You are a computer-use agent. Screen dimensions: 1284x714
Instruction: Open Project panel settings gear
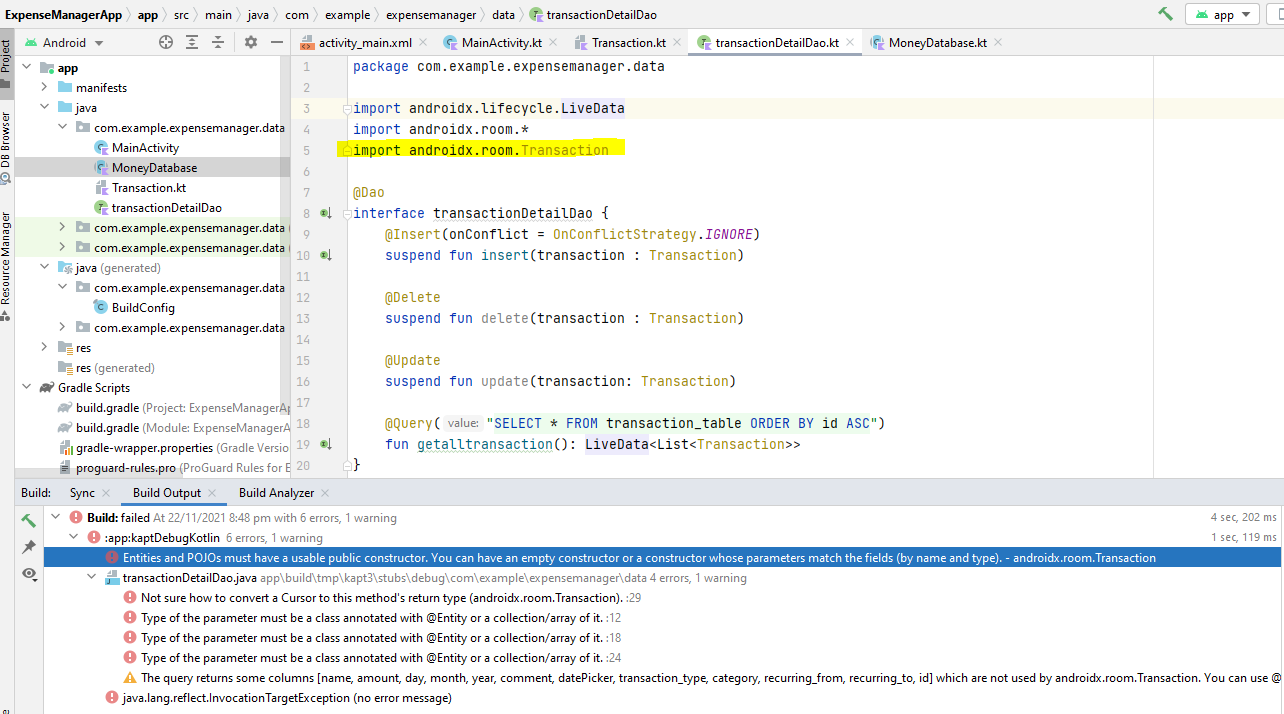click(x=251, y=42)
